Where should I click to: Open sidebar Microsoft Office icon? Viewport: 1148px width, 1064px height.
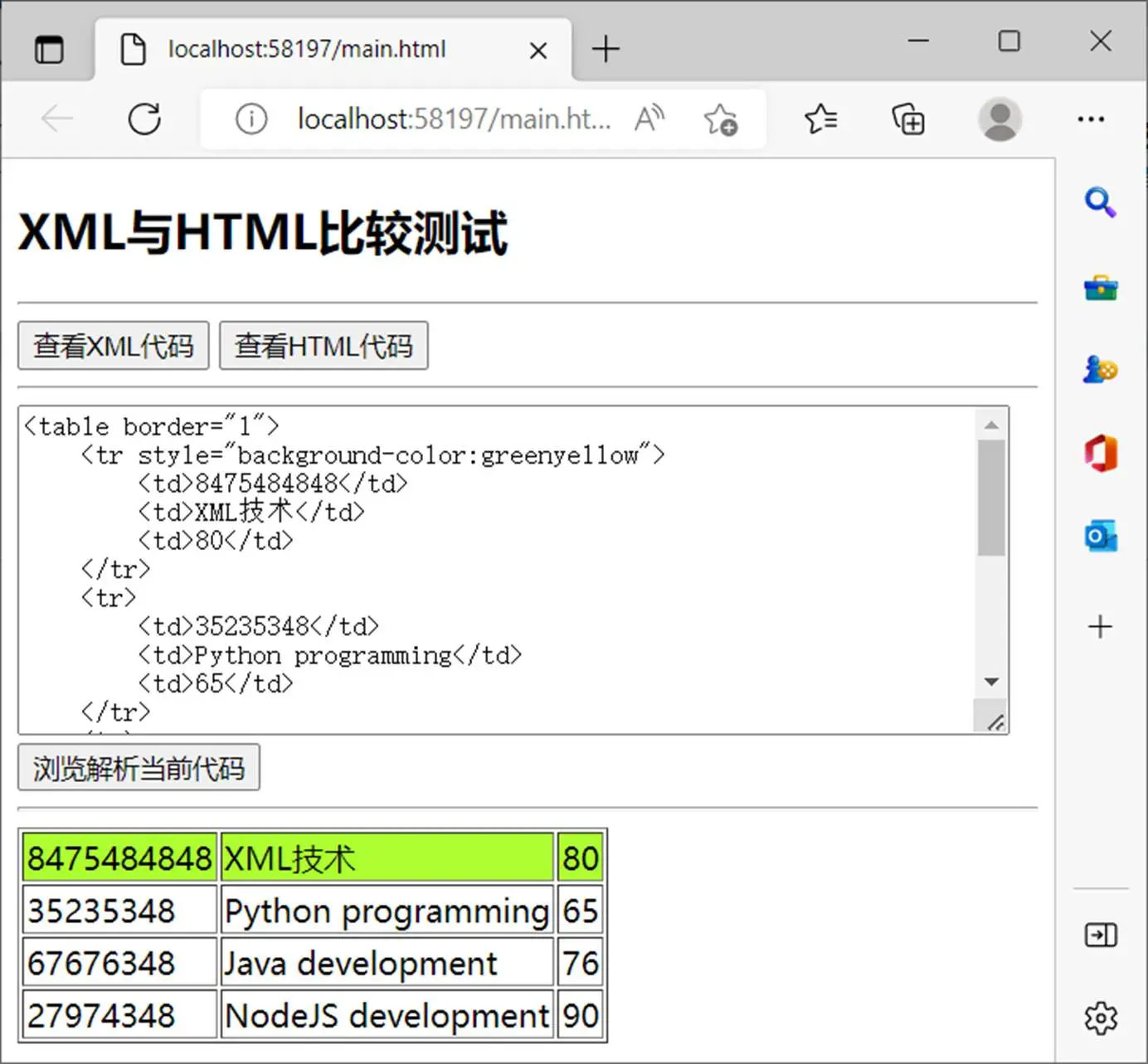click(1101, 454)
